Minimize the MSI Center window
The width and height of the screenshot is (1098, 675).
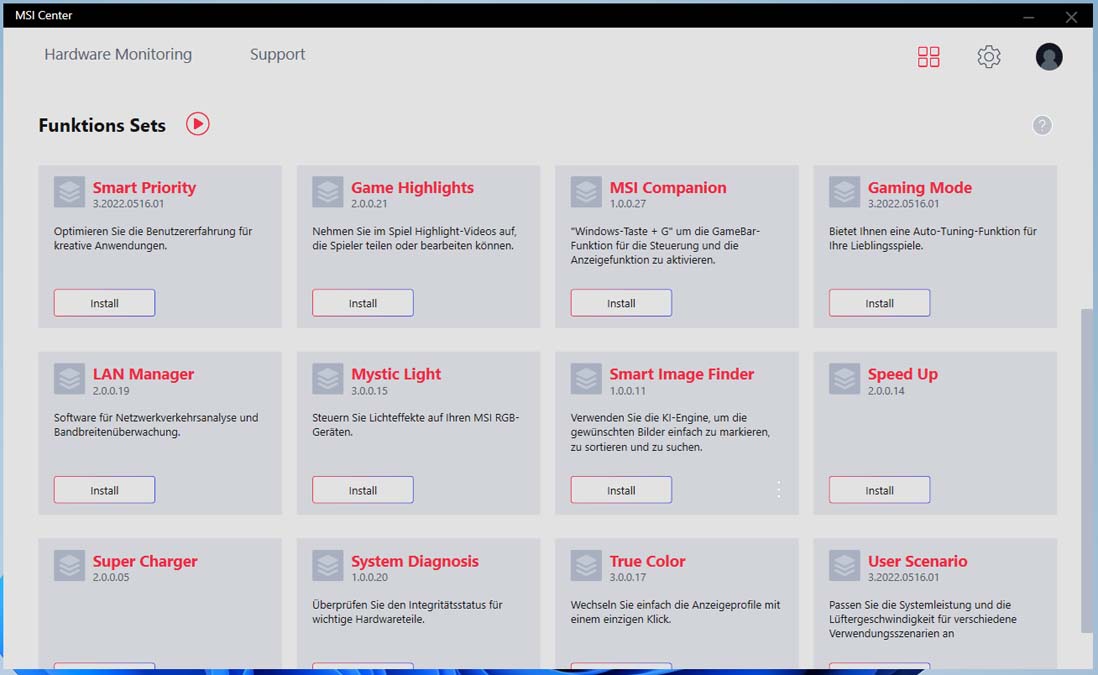[x=1029, y=16]
